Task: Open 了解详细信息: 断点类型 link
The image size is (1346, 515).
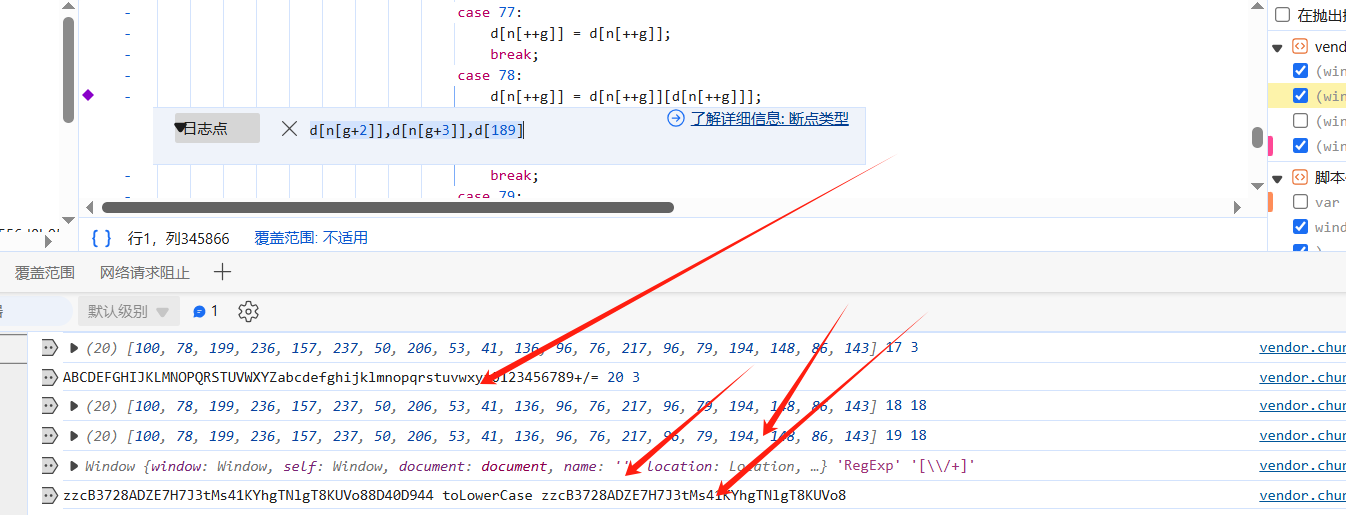Action: [770, 118]
